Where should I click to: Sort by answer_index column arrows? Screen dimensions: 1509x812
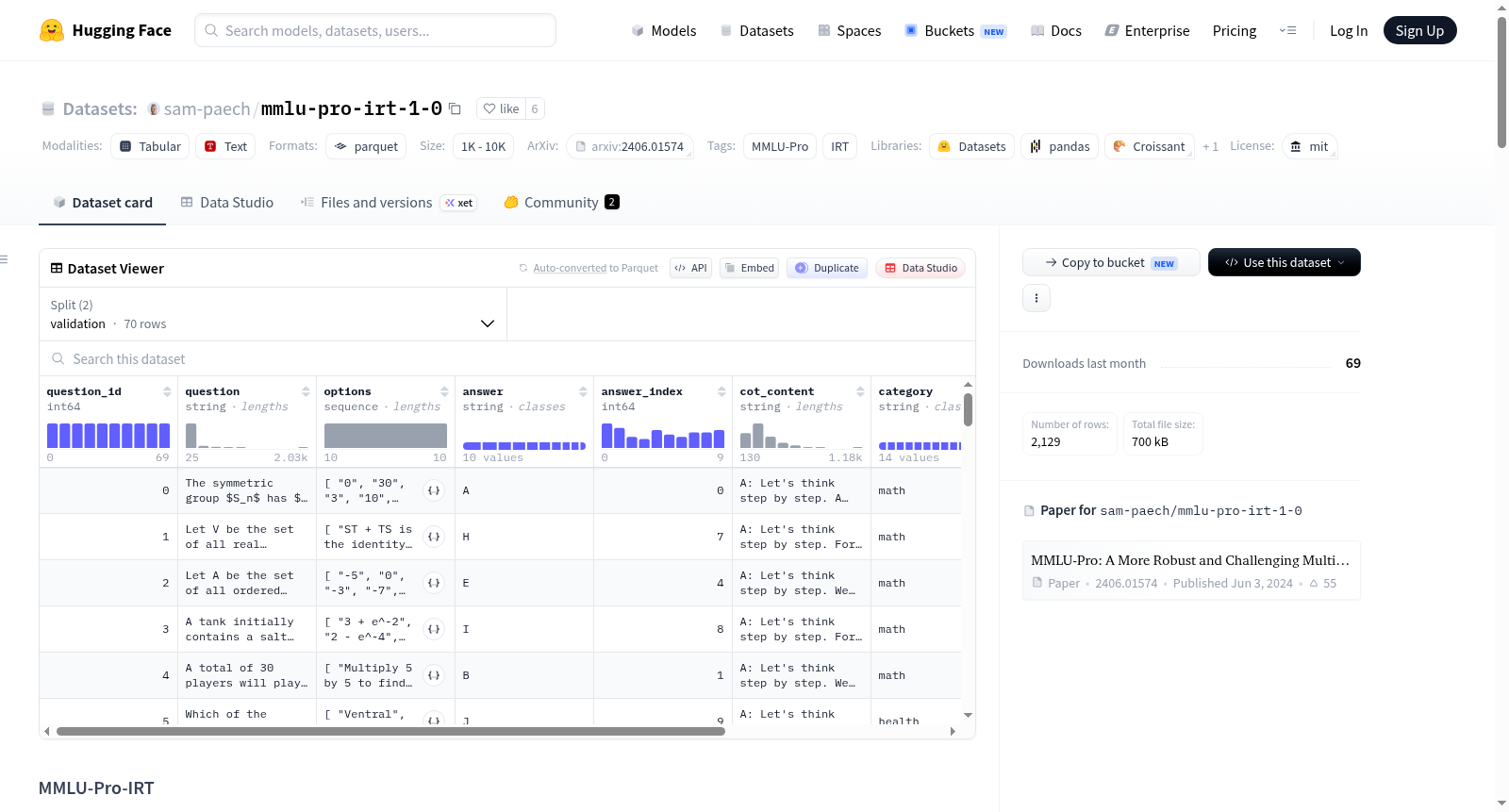pyautogui.click(x=721, y=391)
